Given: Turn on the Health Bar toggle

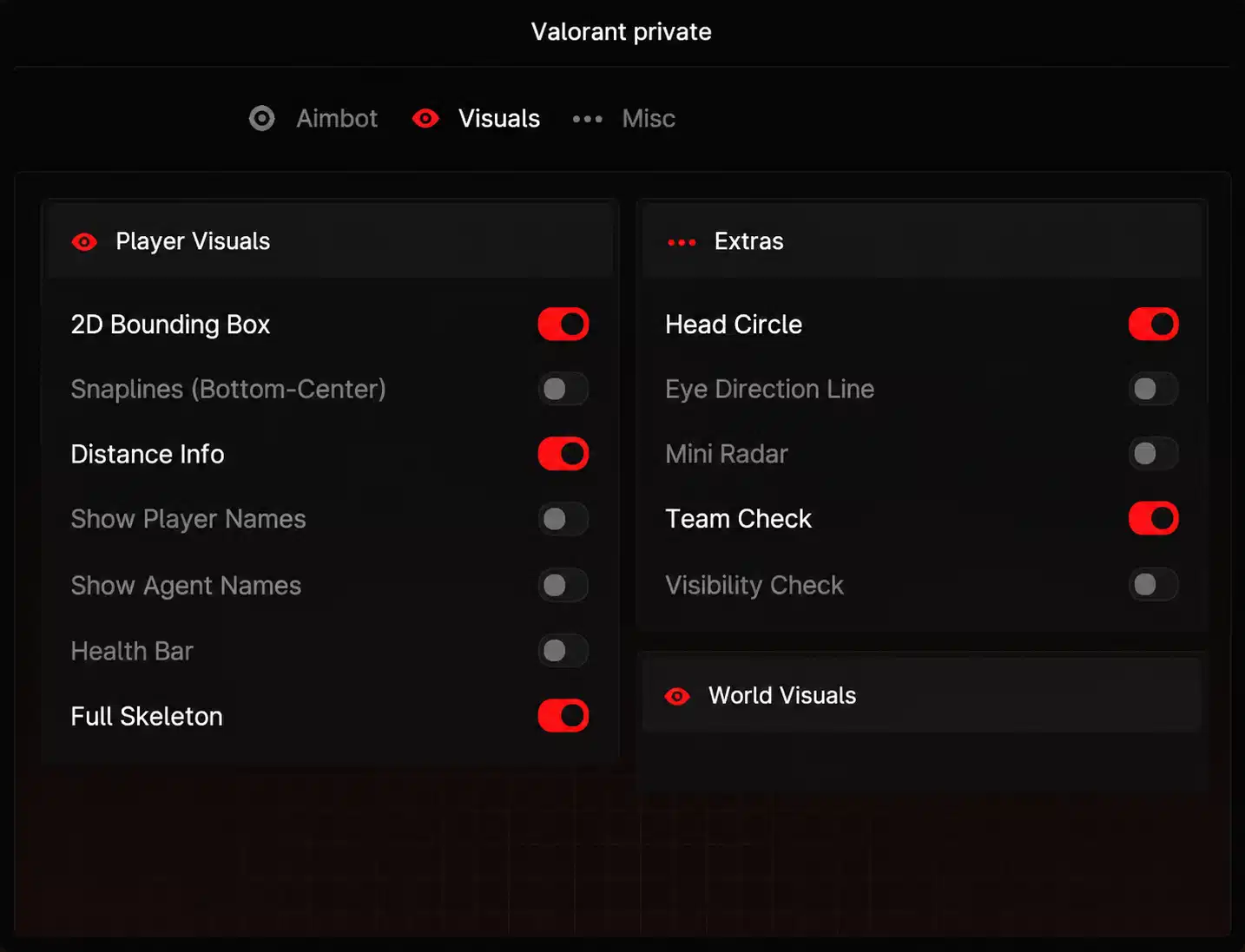Looking at the screenshot, I should point(563,650).
